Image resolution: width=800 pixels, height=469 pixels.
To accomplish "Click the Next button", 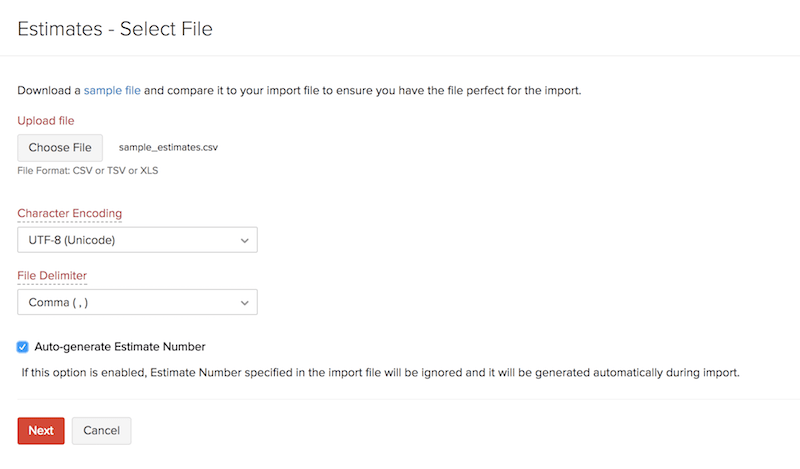I will click(x=41, y=430).
